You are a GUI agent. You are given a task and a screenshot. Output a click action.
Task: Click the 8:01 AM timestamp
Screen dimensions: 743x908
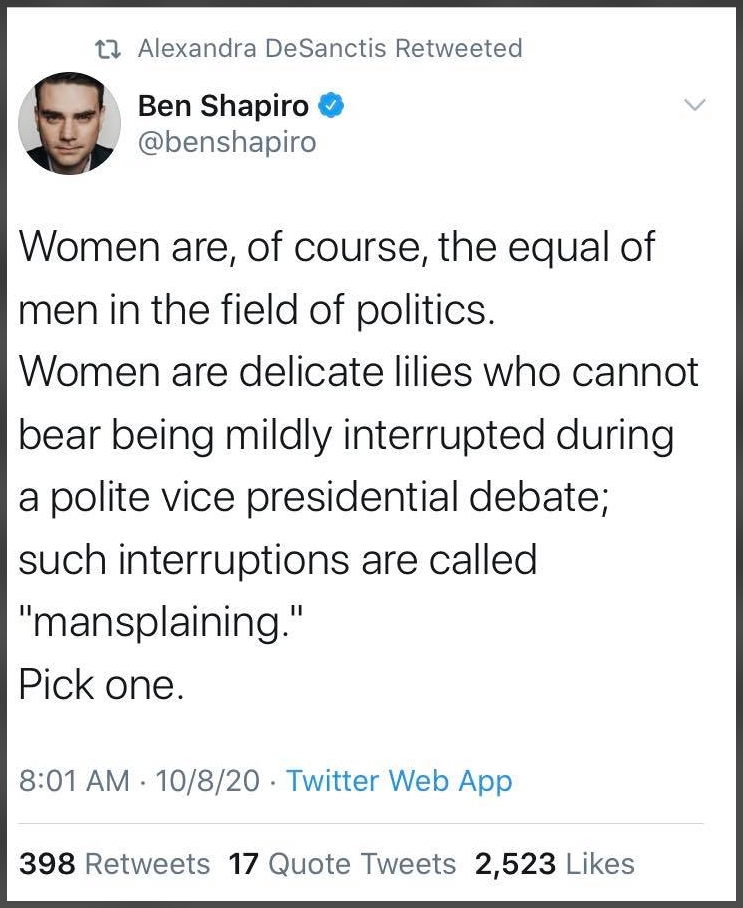pos(75,780)
